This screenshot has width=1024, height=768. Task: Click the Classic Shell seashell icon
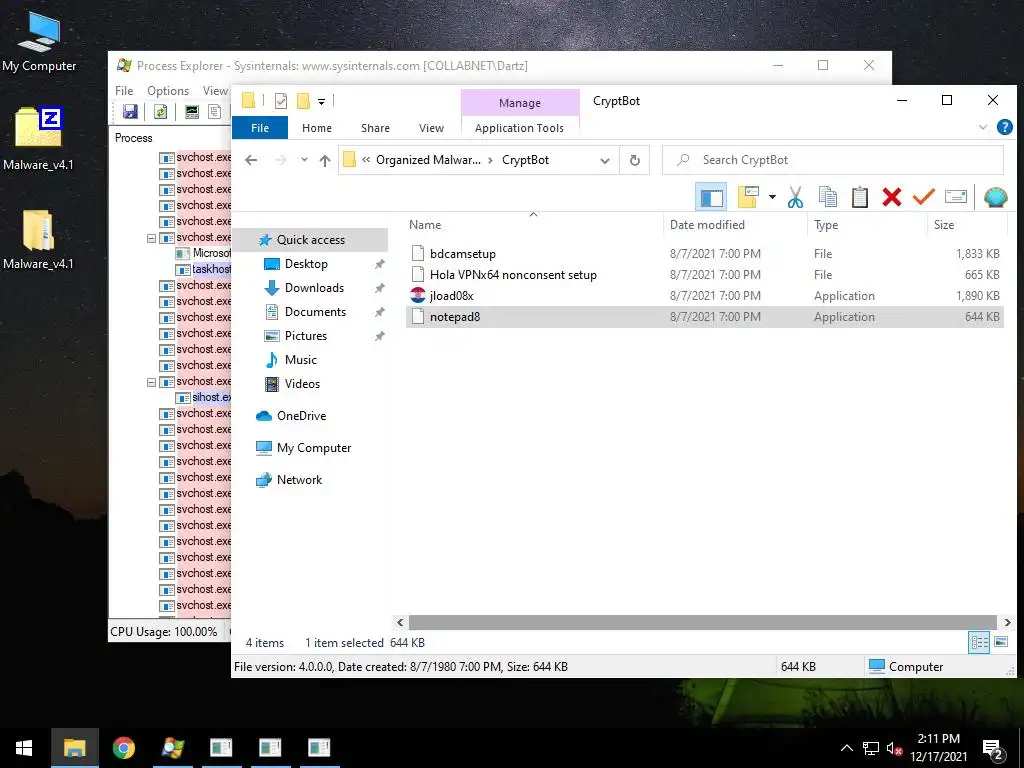coord(995,197)
